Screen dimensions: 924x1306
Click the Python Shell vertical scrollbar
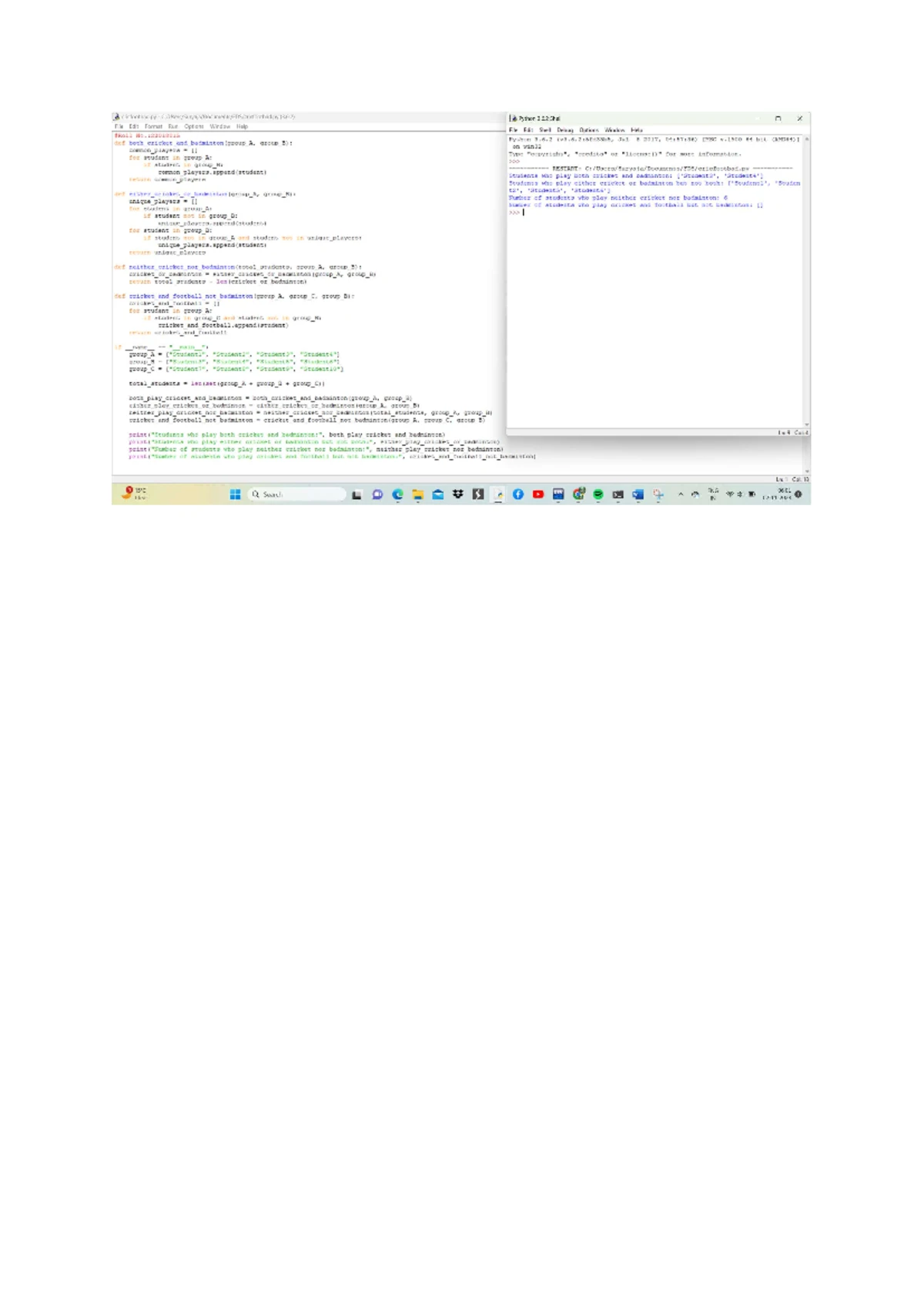coord(806,282)
